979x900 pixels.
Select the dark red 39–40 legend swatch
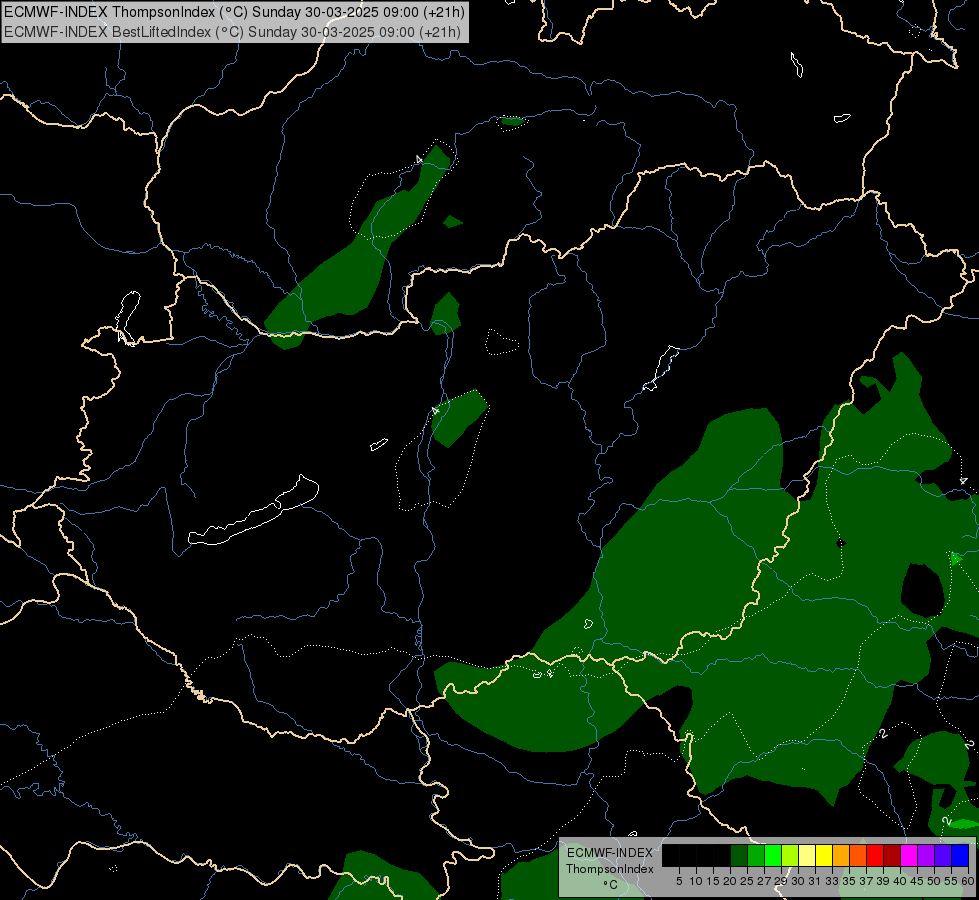point(892,855)
